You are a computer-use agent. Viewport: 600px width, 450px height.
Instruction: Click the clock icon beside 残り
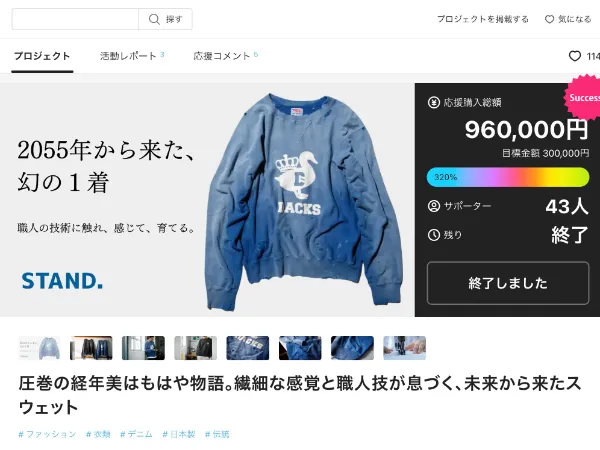[x=434, y=235]
